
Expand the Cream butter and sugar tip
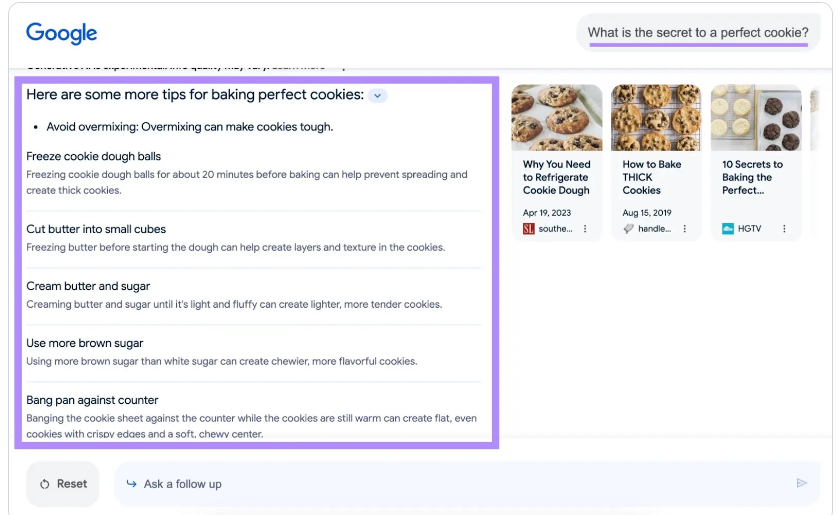88,286
